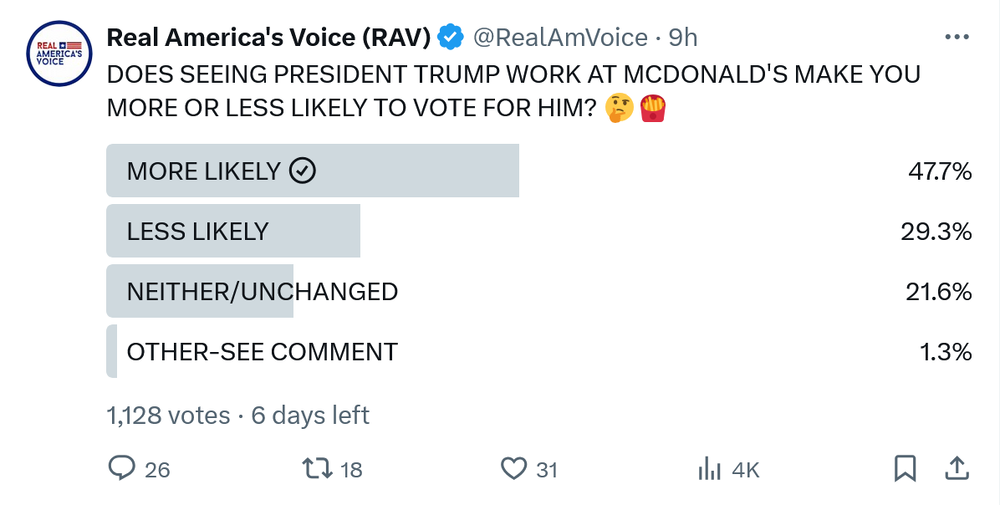Click the share upload icon
This screenshot has height=505, width=1000.
tap(956, 468)
